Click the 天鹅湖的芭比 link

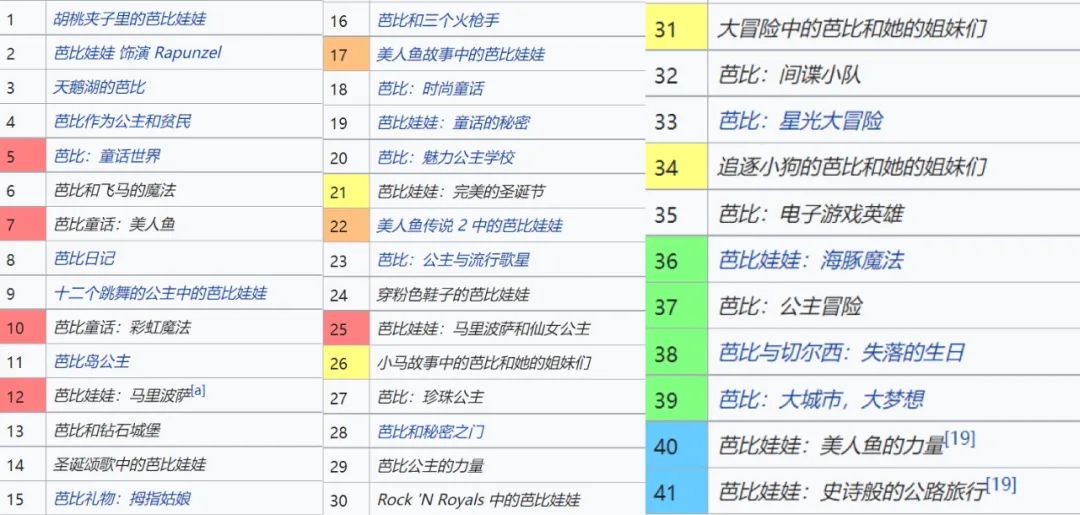click(x=99, y=87)
